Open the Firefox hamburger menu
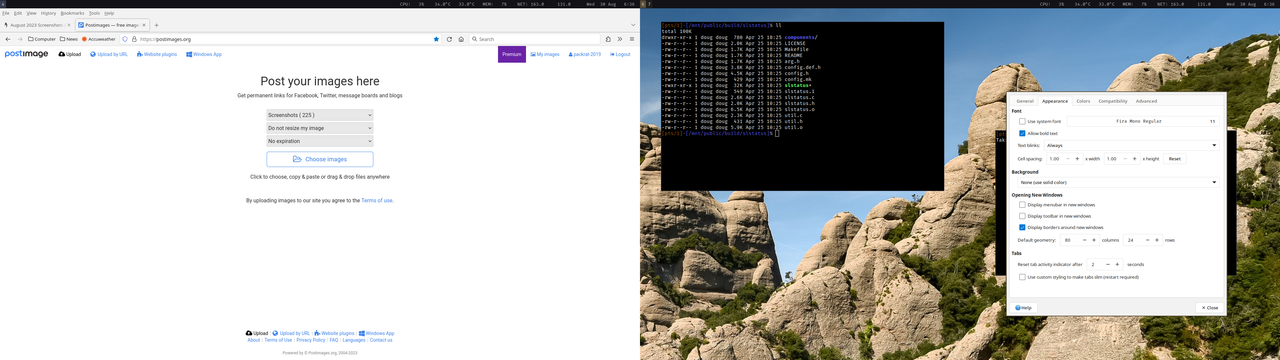The height and width of the screenshot is (360, 1280). (x=633, y=39)
